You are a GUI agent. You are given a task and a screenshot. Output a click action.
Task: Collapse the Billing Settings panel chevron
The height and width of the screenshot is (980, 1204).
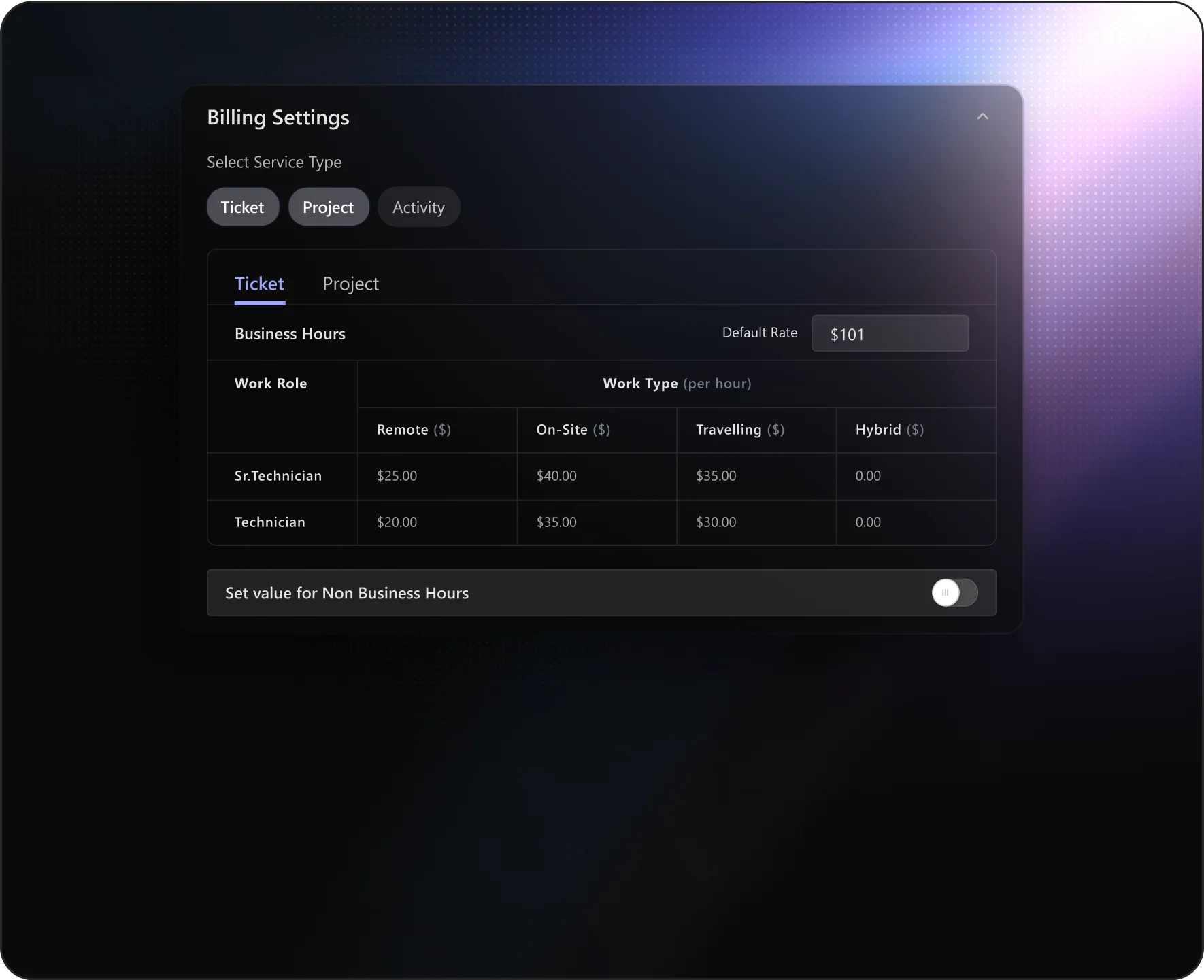[x=982, y=116]
